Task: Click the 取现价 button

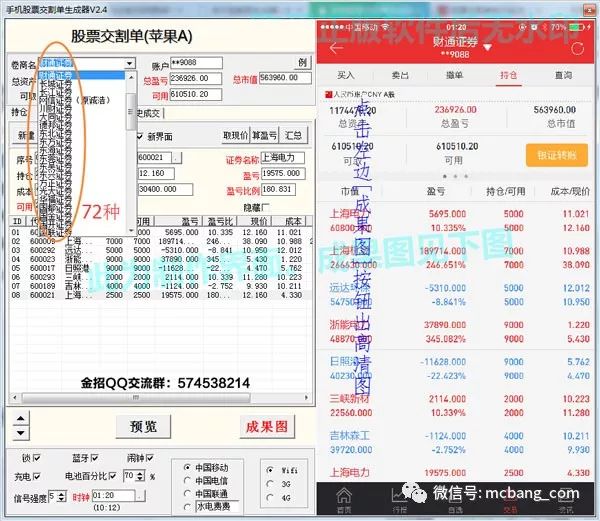Action: [x=236, y=135]
